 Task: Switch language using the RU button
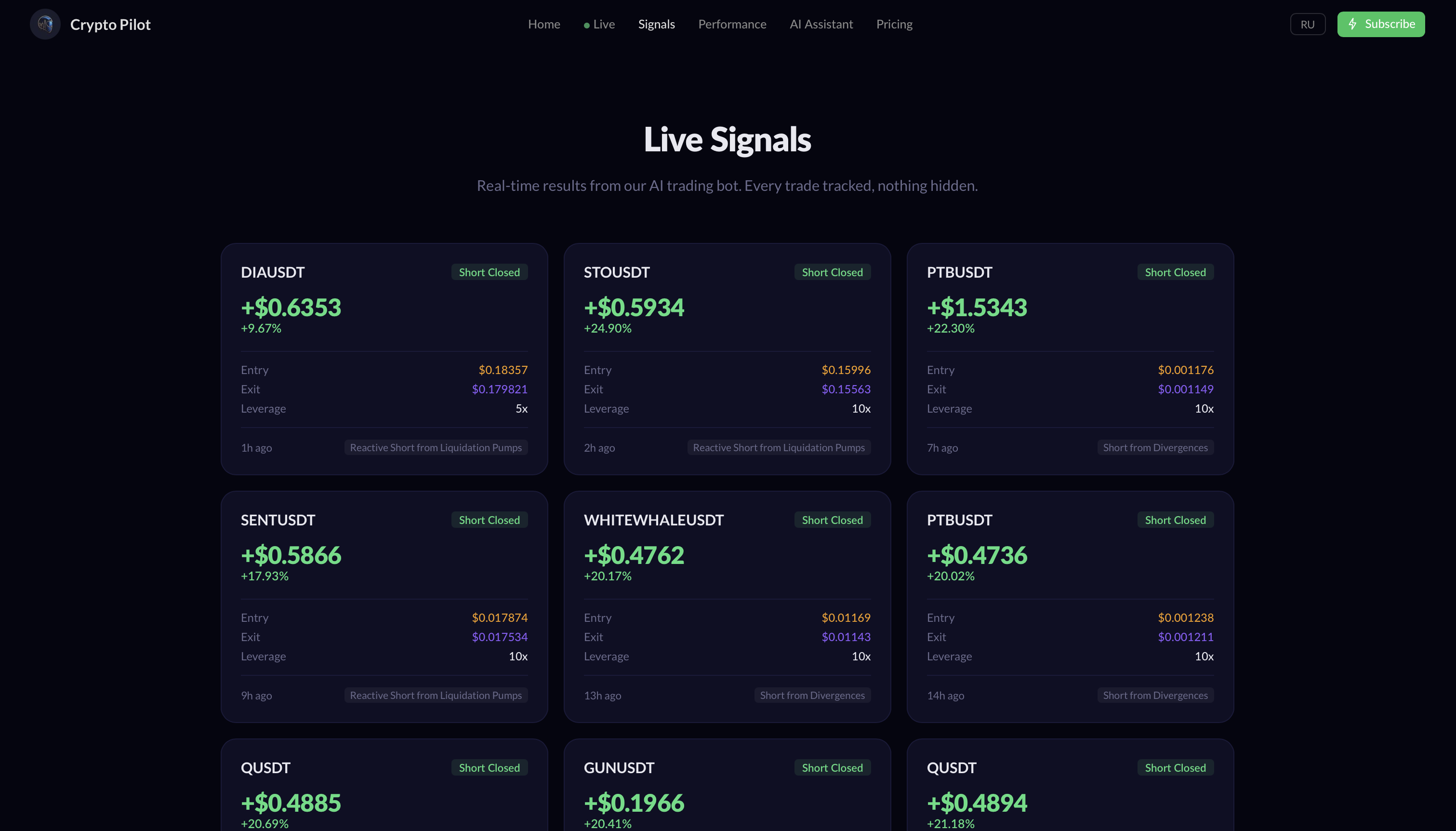click(x=1307, y=24)
